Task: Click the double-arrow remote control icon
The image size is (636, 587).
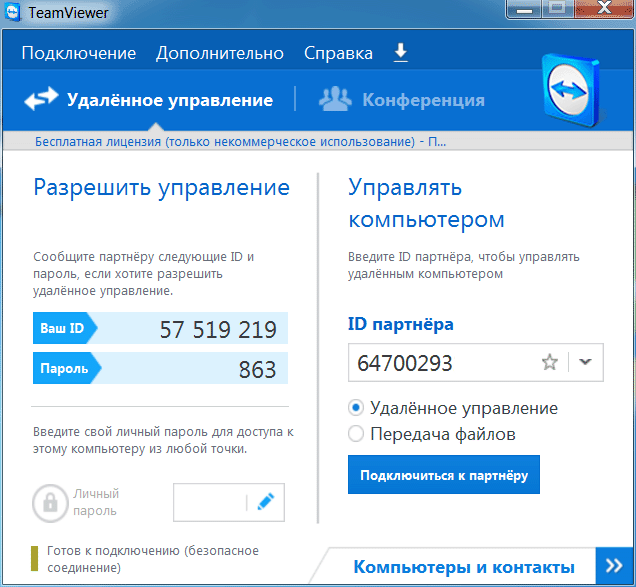Action: pyautogui.click(x=41, y=99)
